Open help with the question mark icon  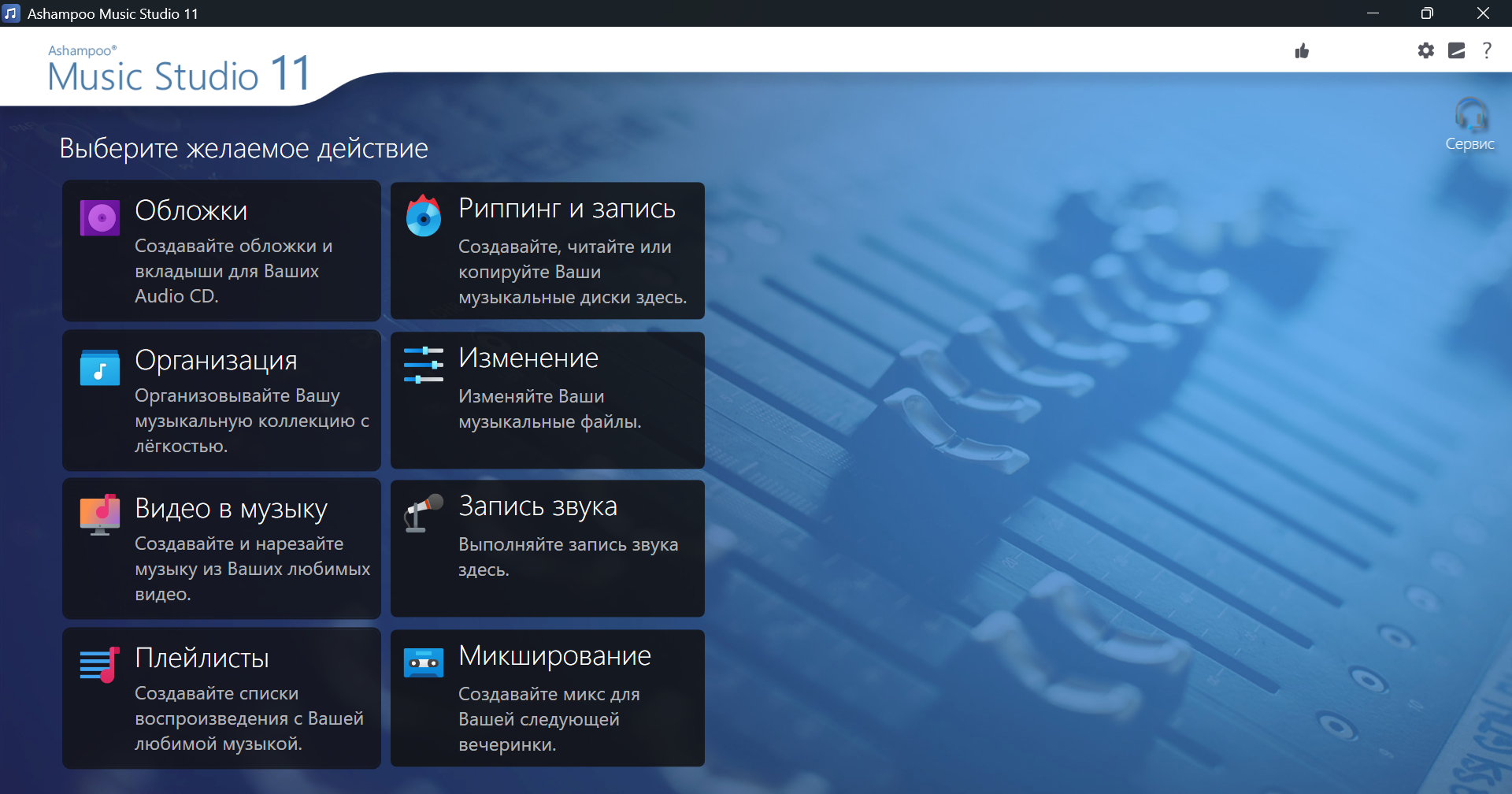tap(1487, 51)
